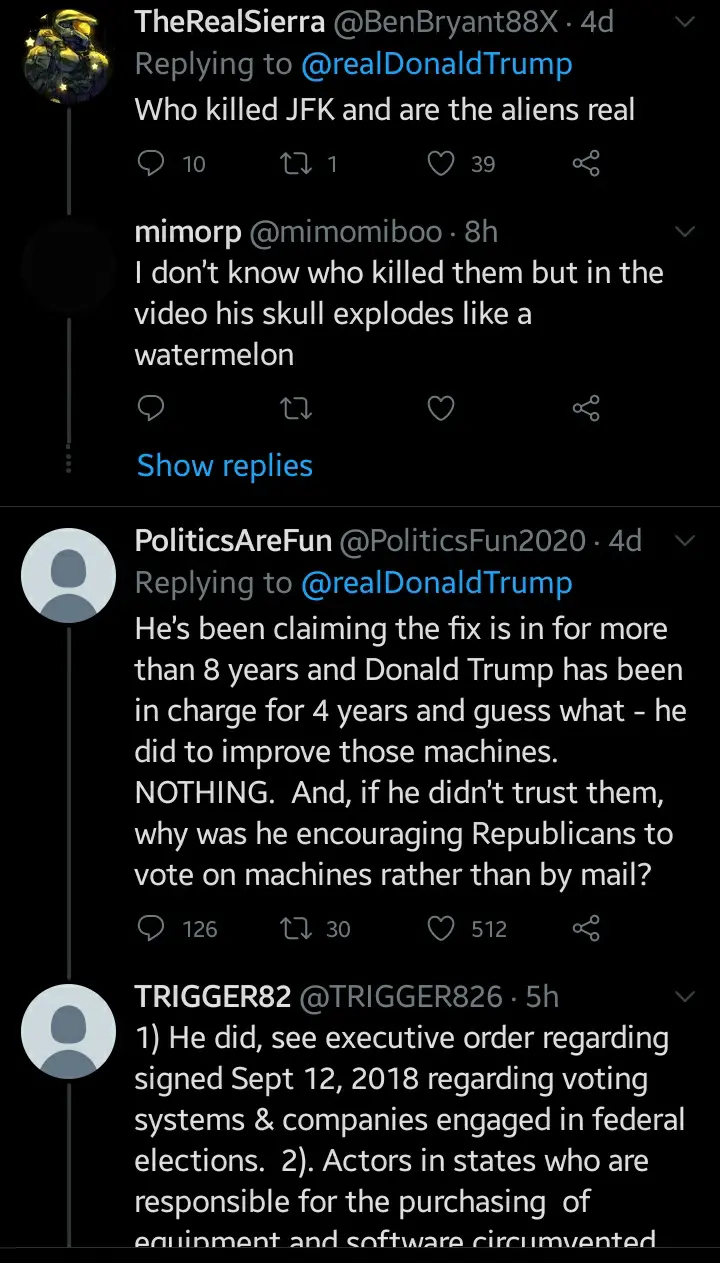Open TheRealSierra's avatar image
Image resolution: width=720 pixels, height=1263 pixels.
coord(69,60)
